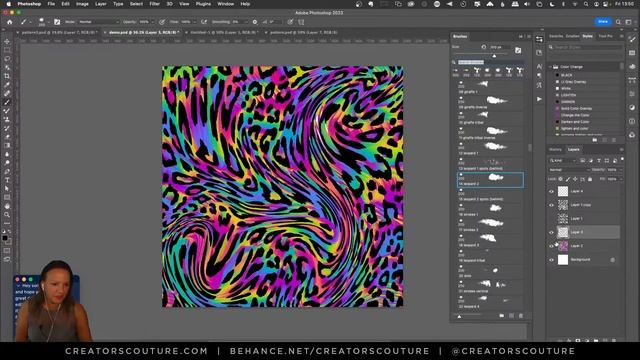Select the Zoom tool
This screenshot has width=640, height=360.
point(7,215)
